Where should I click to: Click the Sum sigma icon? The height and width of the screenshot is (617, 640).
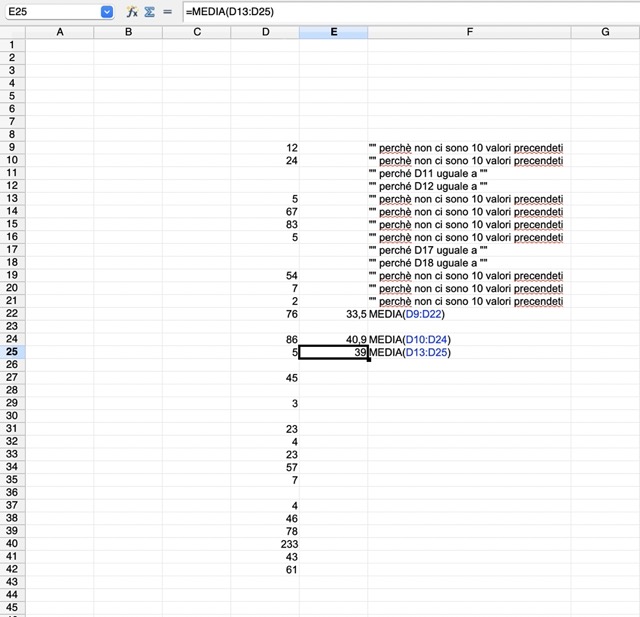[149, 12]
